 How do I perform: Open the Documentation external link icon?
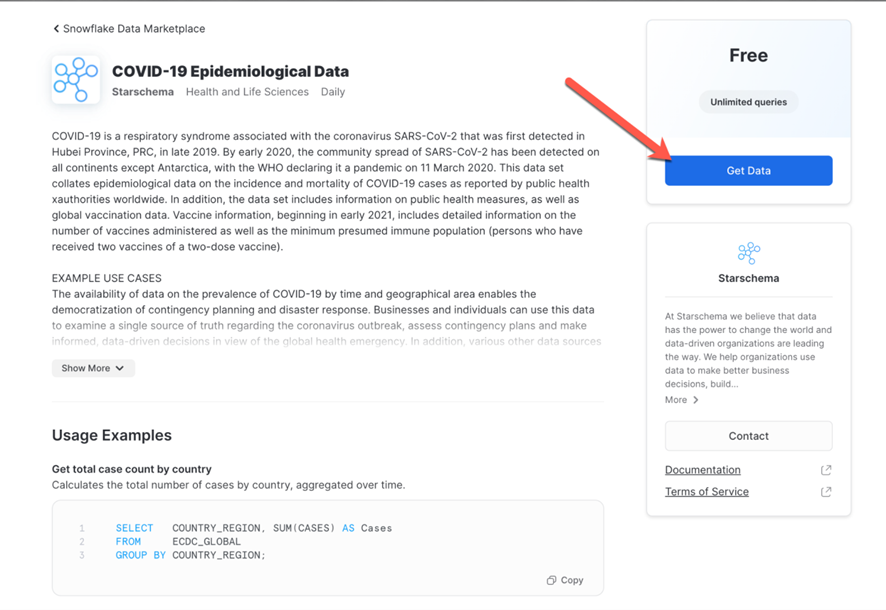[x=826, y=470]
